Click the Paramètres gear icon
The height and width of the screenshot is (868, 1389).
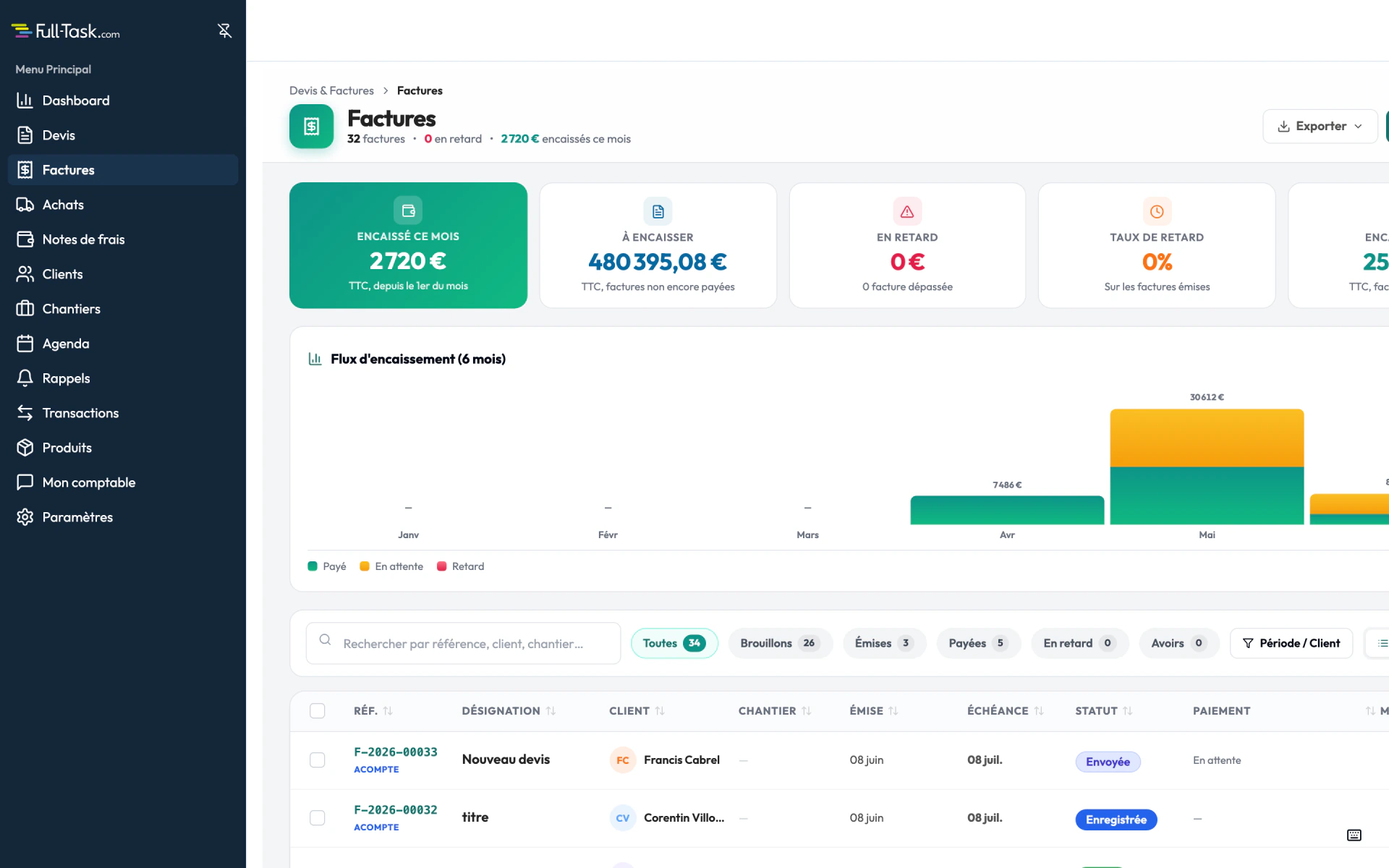point(25,517)
